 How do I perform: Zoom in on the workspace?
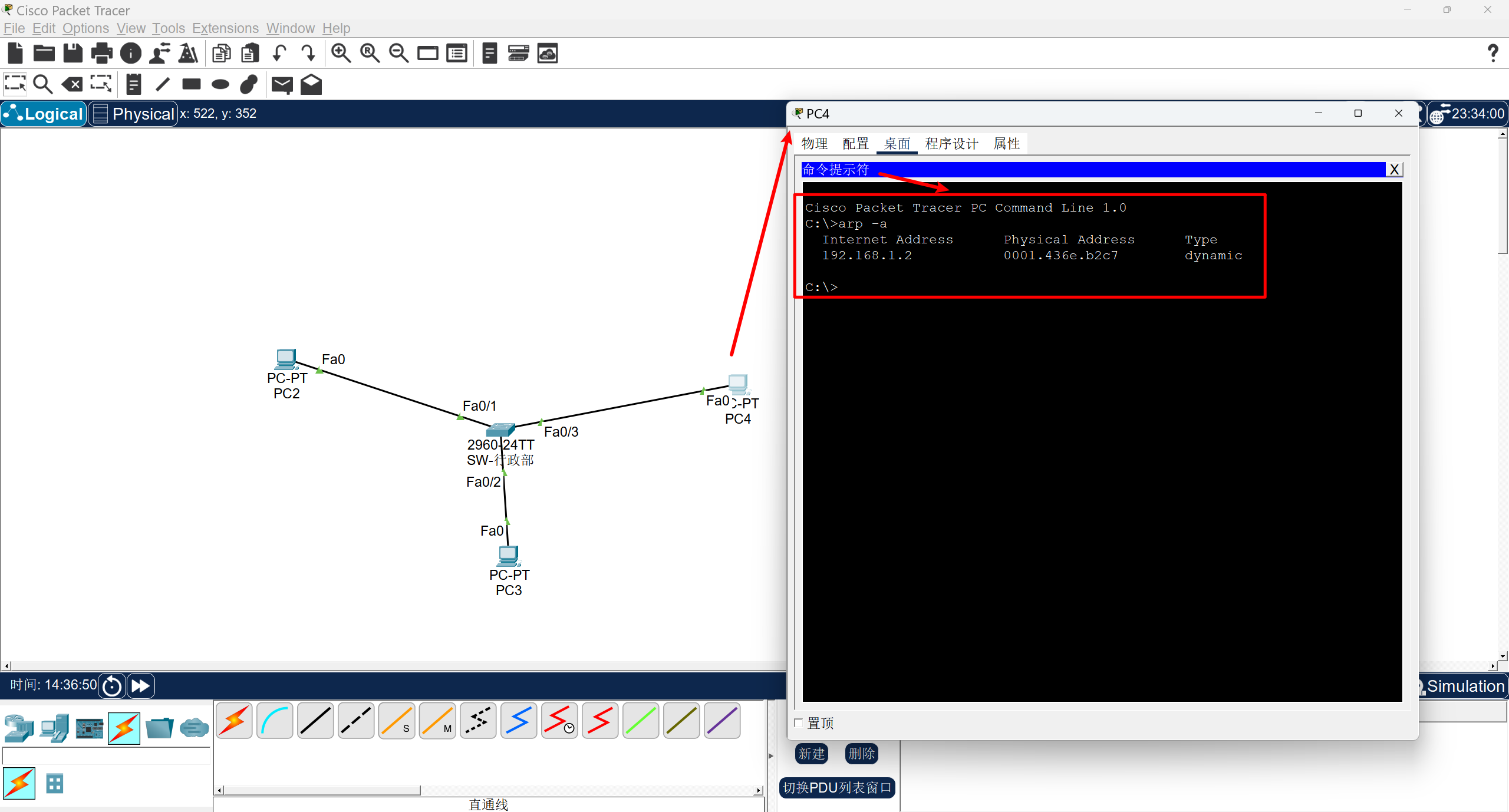341,53
